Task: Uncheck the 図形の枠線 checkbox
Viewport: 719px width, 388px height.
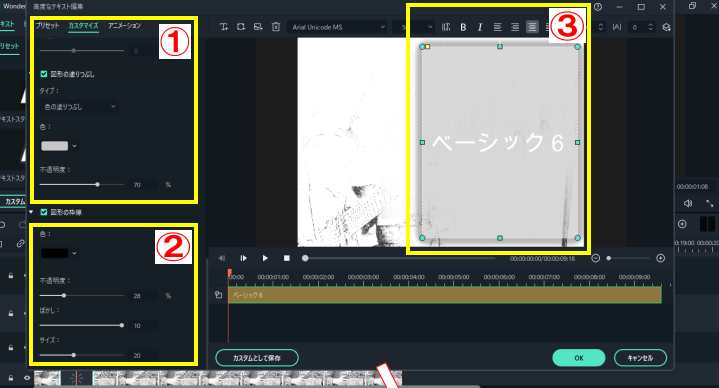Action: pyautogui.click(x=44, y=212)
